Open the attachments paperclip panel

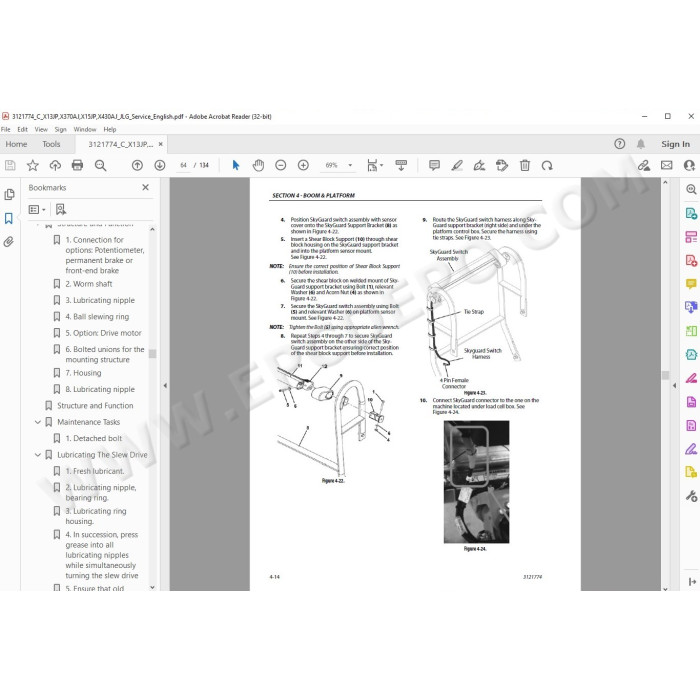[x=8, y=242]
